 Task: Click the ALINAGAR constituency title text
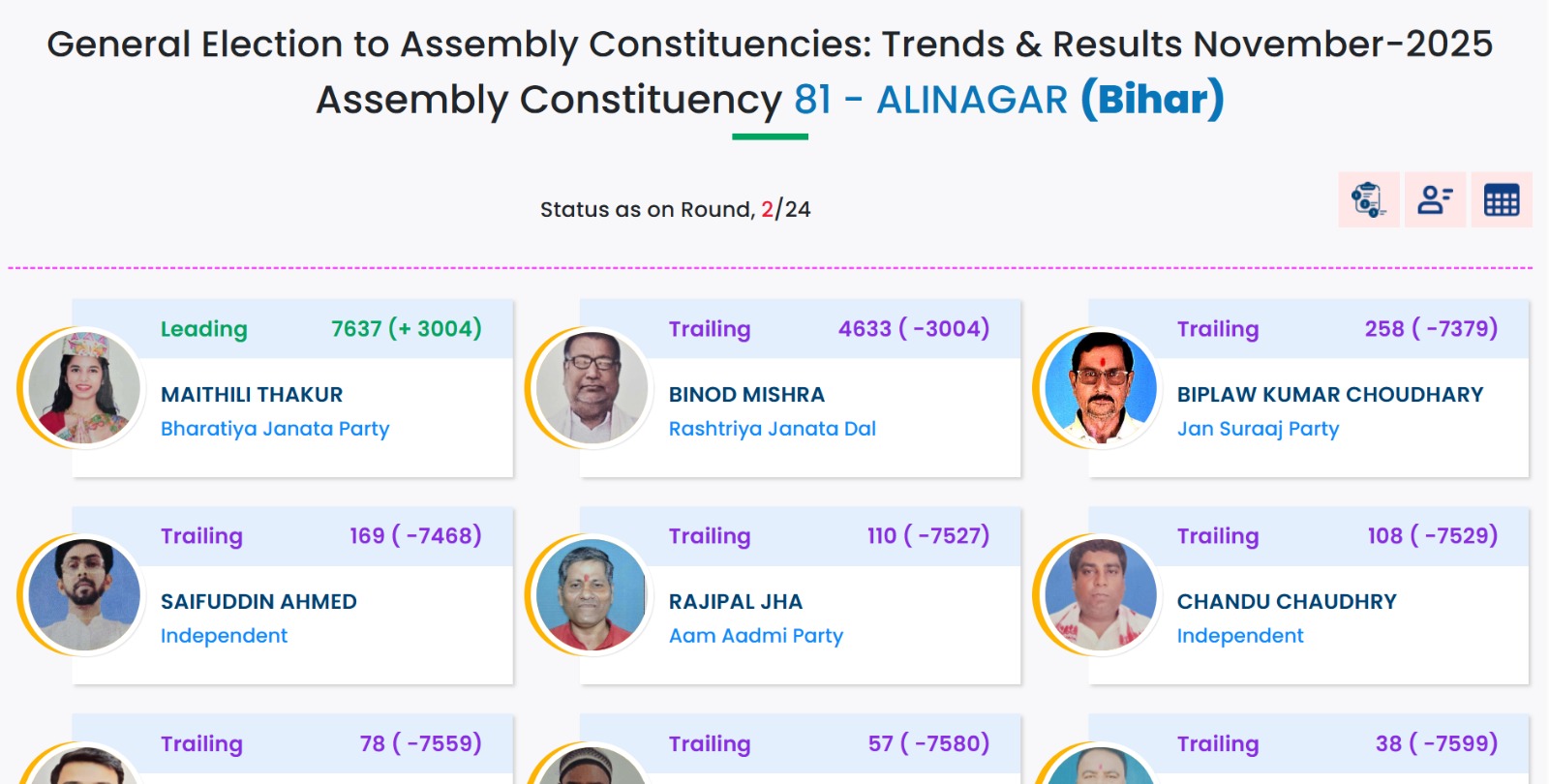[971, 100]
